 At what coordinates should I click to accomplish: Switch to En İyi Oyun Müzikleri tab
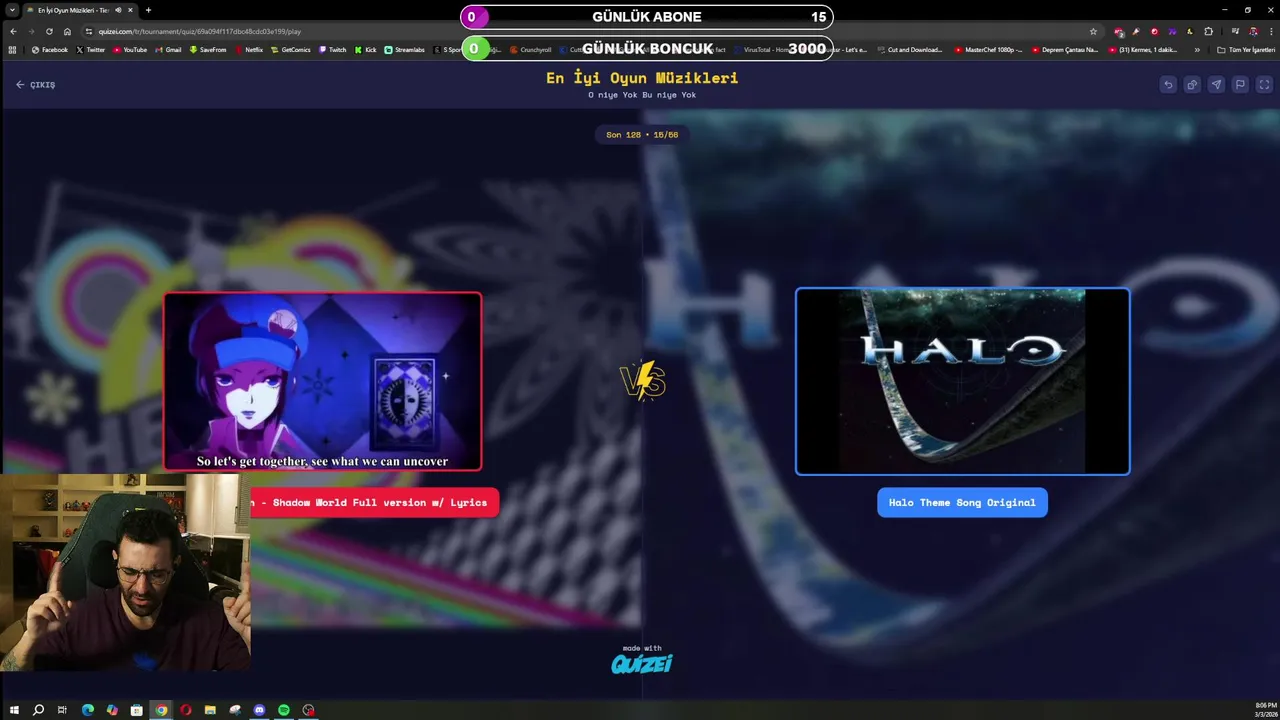click(80, 10)
